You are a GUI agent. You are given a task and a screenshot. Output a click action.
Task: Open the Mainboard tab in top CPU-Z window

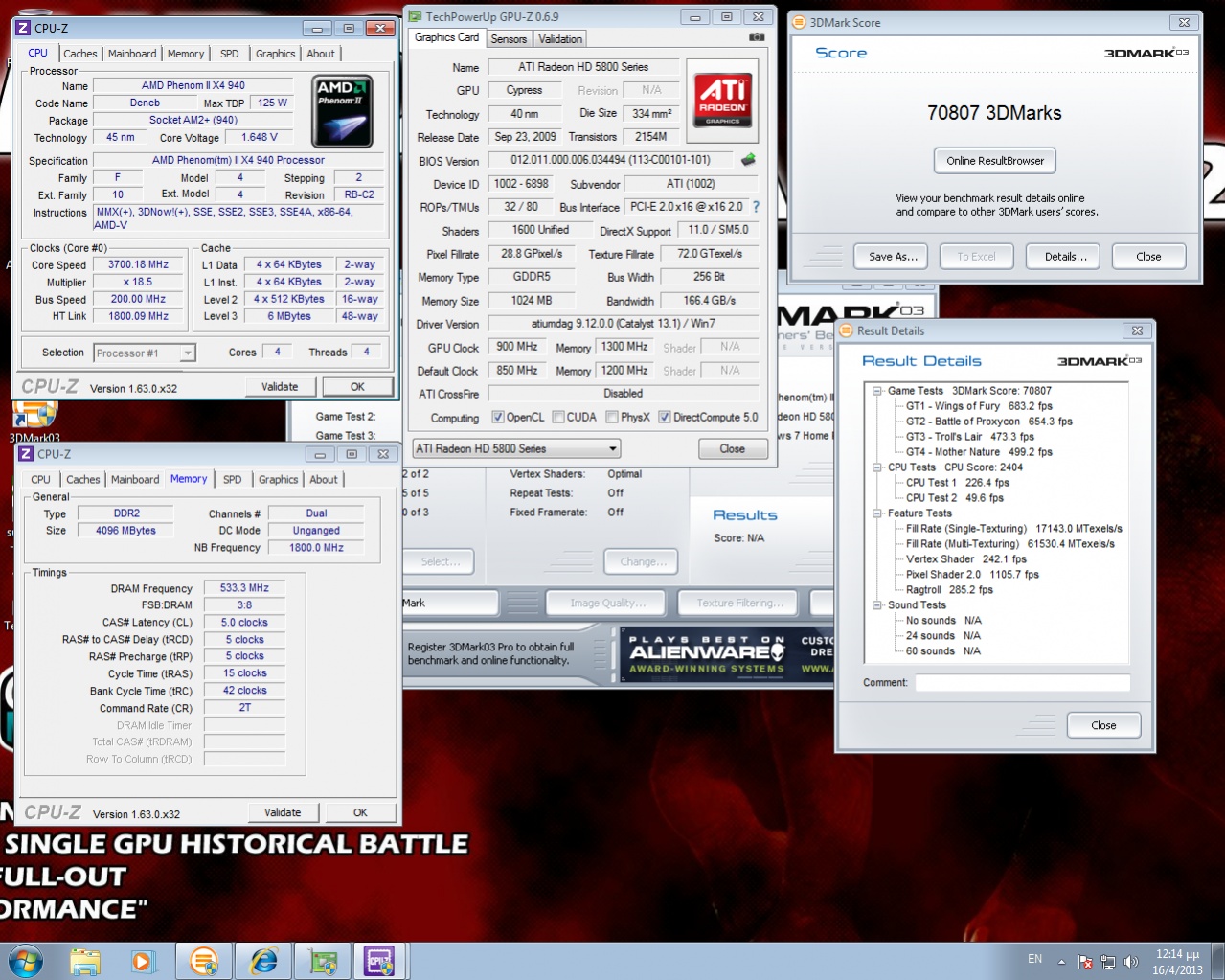[132, 54]
